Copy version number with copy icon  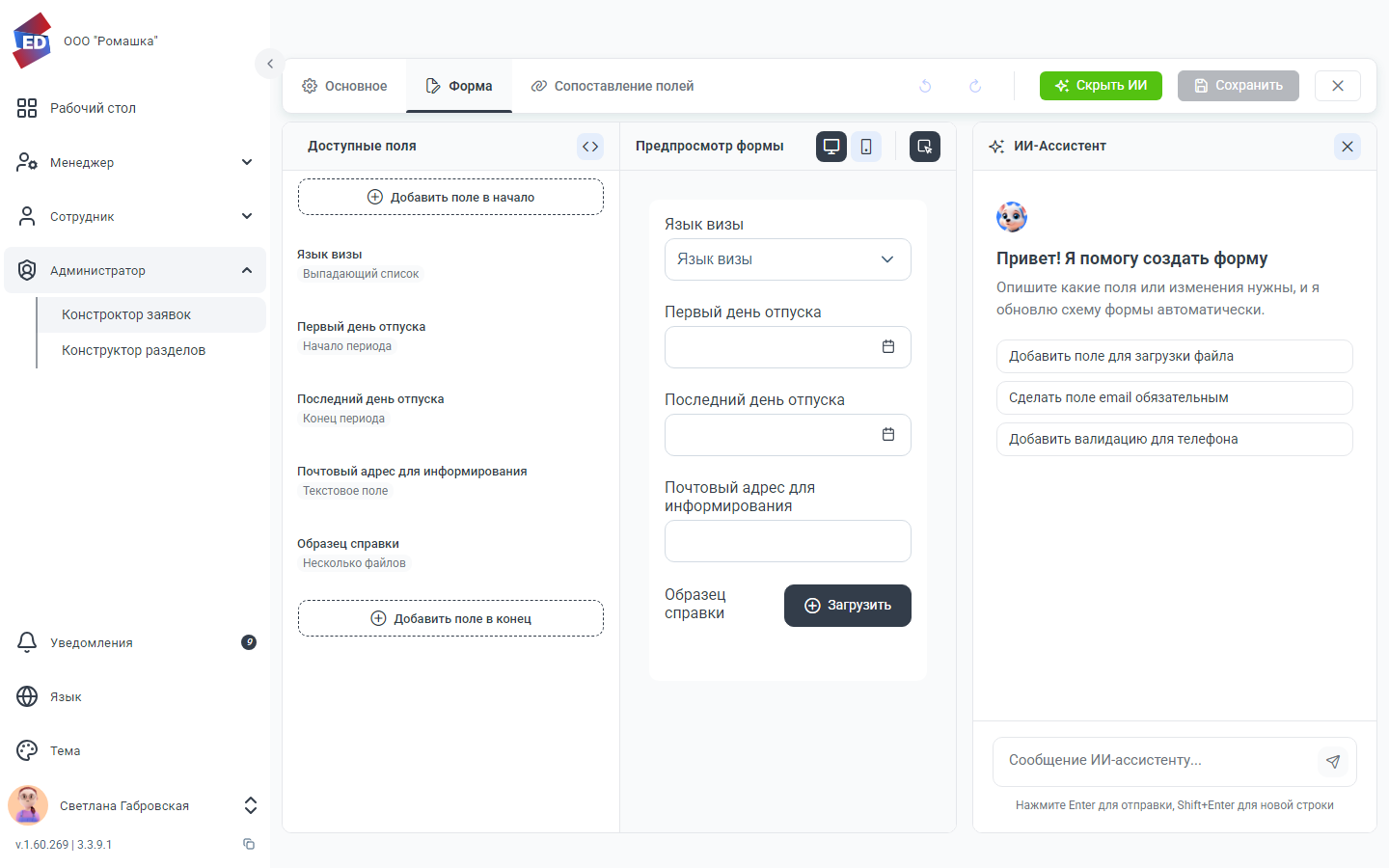click(249, 844)
